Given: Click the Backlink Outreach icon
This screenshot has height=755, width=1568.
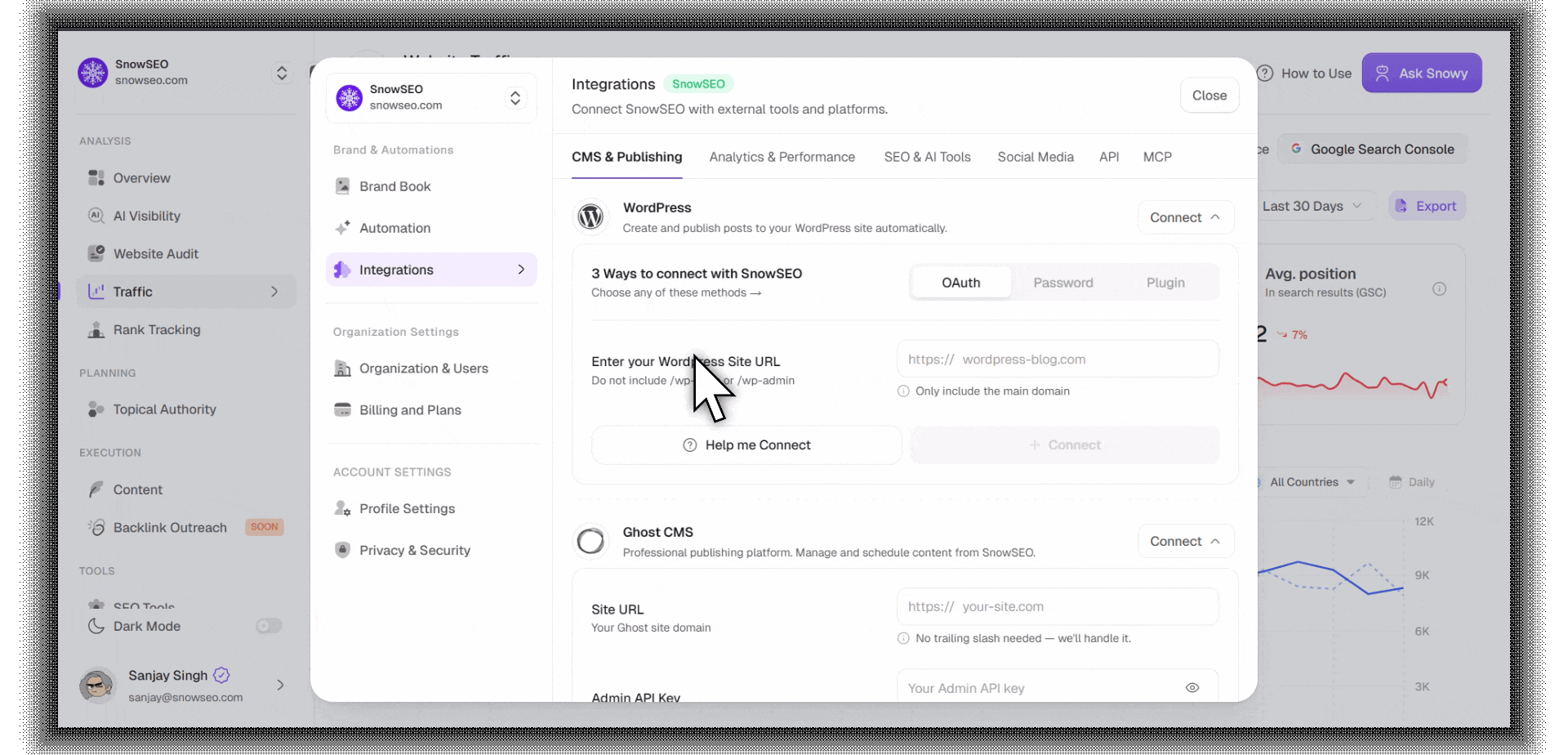Looking at the screenshot, I should coord(96,528).
